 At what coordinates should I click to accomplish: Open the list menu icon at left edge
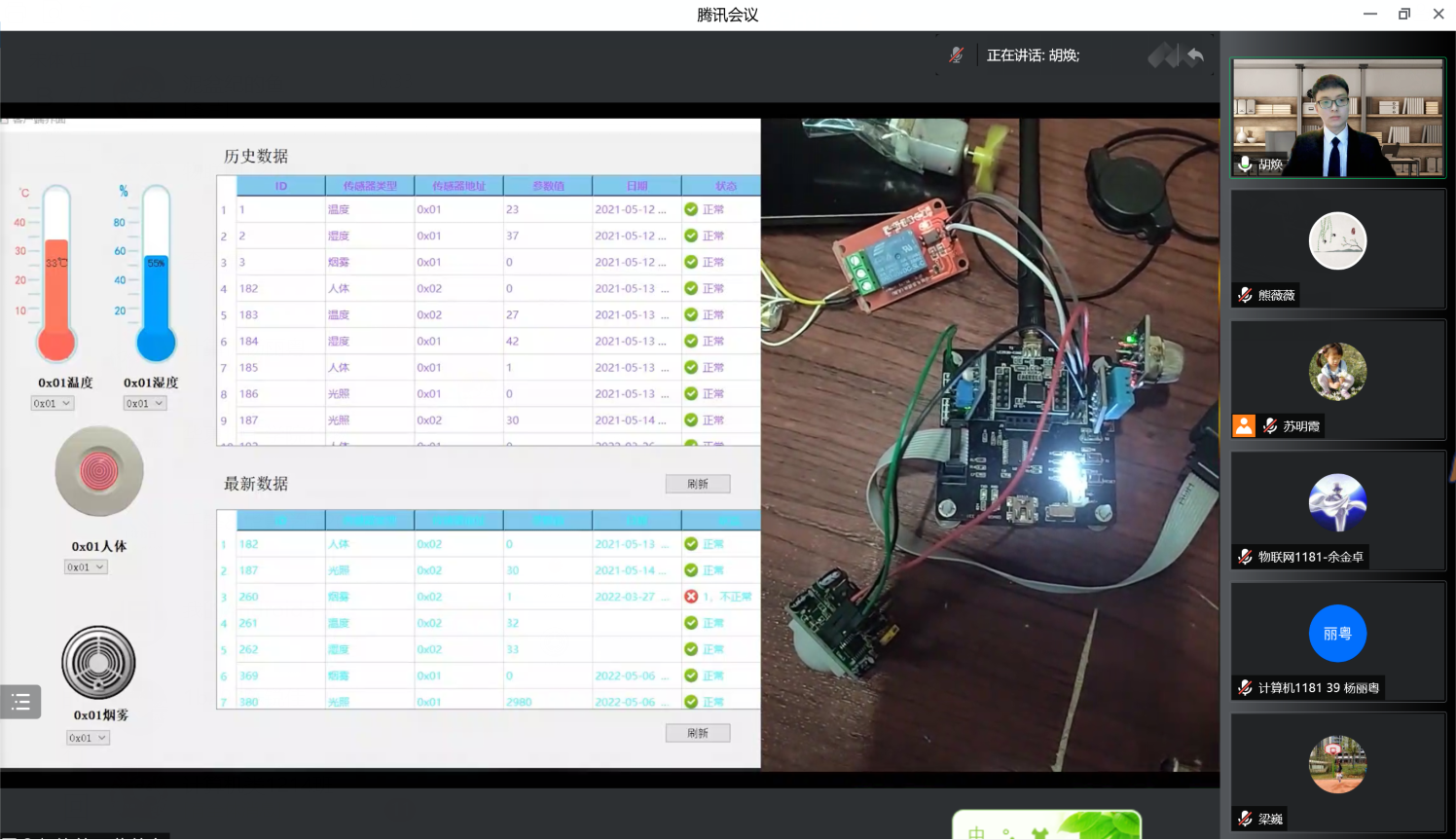(x=20, y=702)
